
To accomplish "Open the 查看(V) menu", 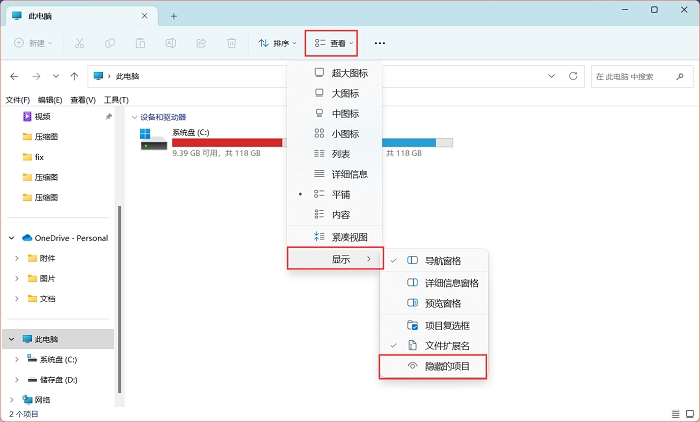I will click(83, 100).
